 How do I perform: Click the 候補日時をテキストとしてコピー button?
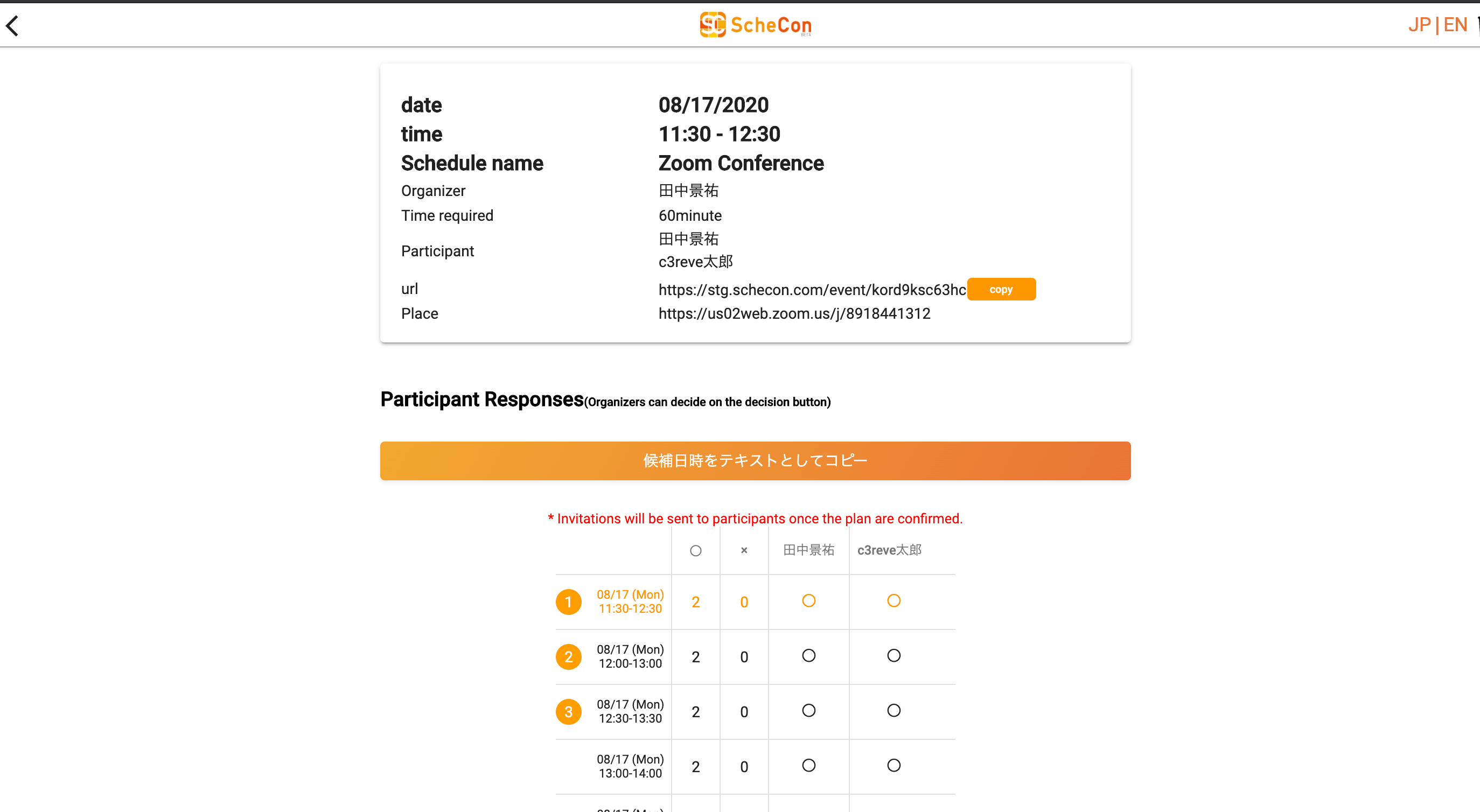coord(755,460)
